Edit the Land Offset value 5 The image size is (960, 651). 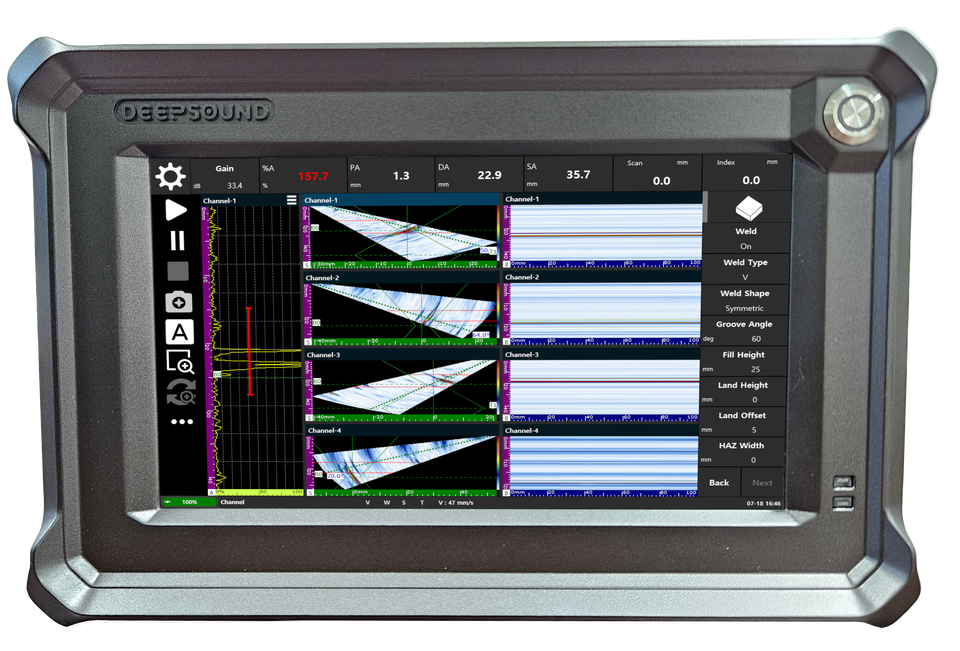(742, 422)
